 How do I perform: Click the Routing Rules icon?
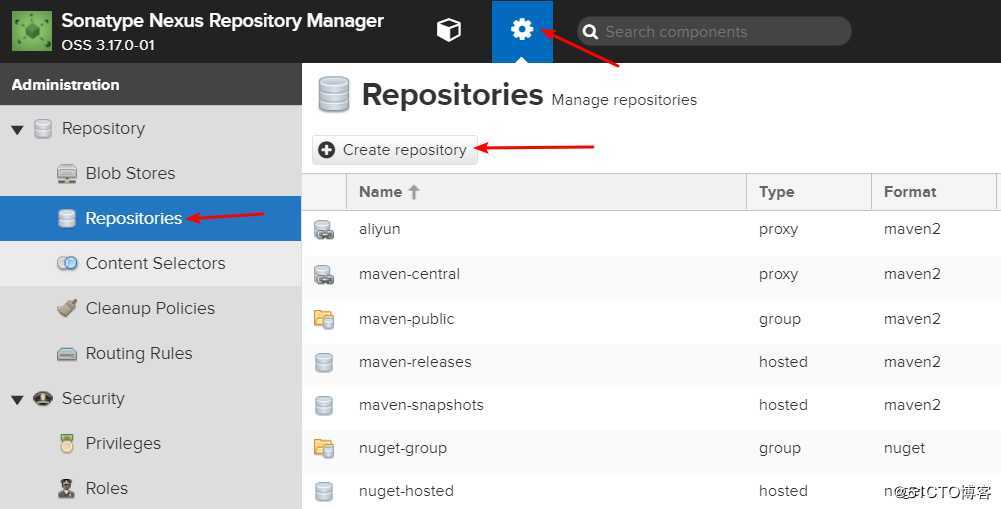(x=67, y=354)
